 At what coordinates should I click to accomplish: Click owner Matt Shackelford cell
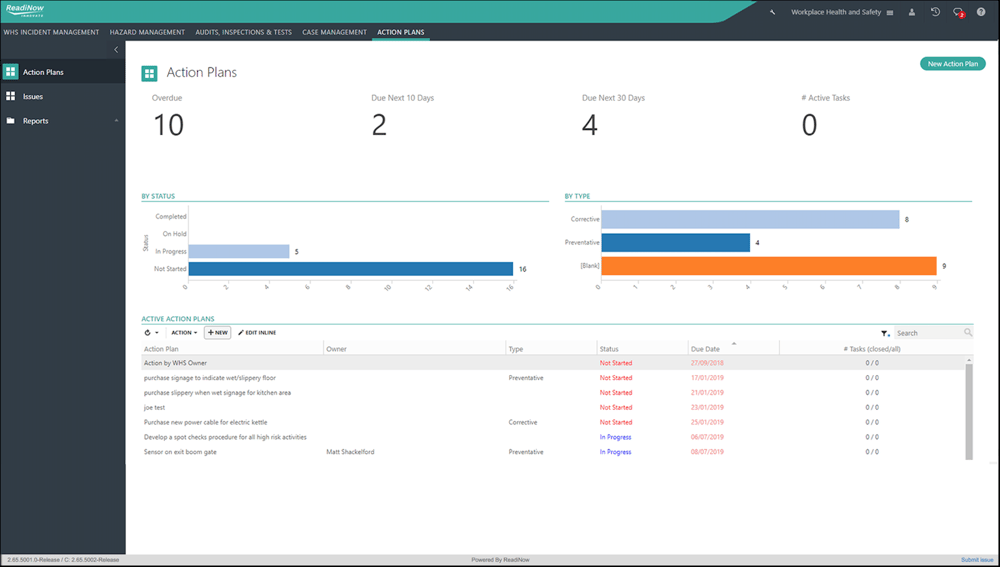pos(350,452)
